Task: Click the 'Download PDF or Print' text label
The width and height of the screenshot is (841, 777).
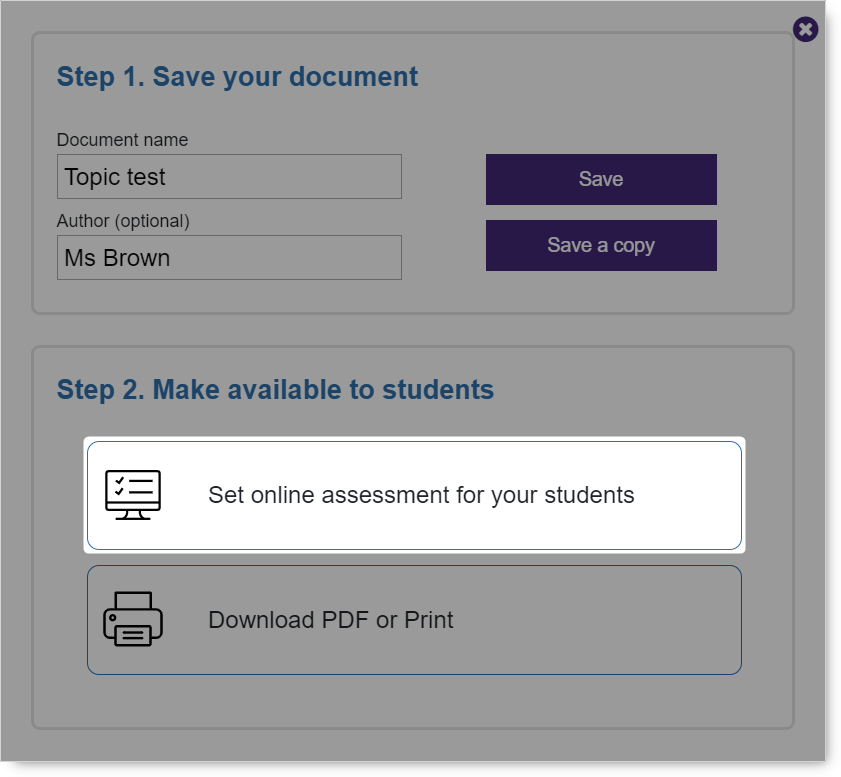Action: pos(330,620)
